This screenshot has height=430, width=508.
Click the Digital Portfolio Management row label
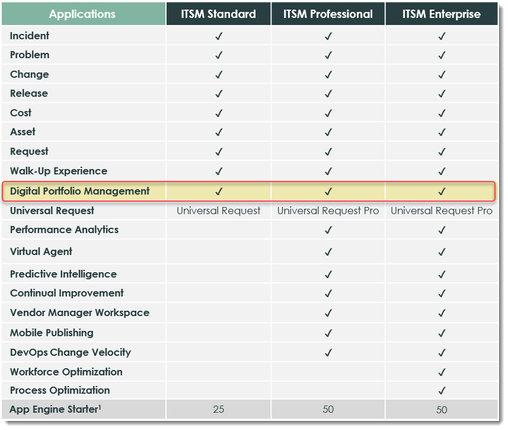pos(80,191)
